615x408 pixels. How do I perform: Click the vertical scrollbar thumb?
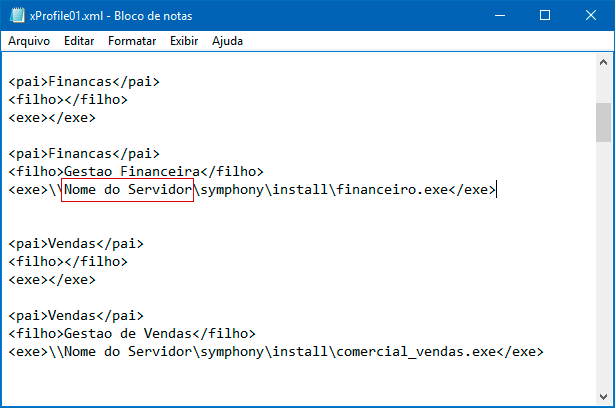(x=603, y=122)
